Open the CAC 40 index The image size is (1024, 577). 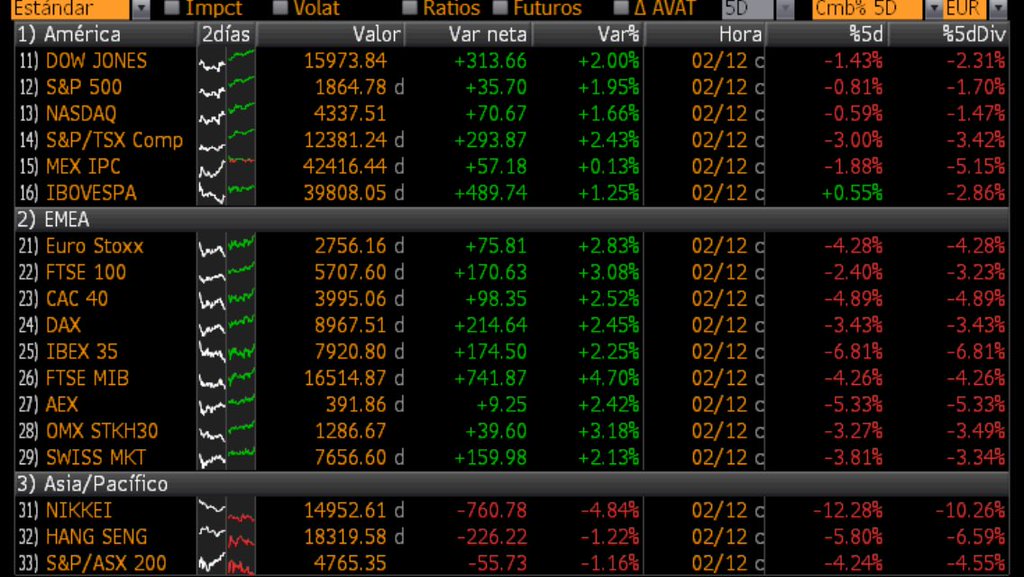[76, 299]
